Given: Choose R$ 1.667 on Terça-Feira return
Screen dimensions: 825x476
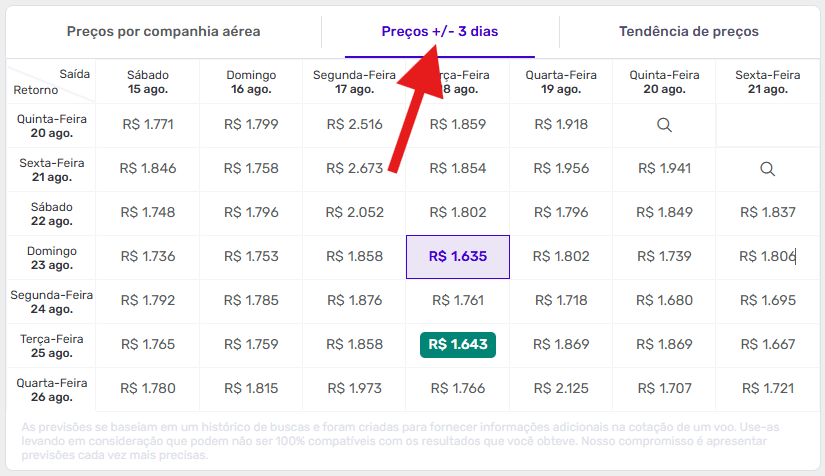Looking at the screenshot, I should (x=767, y=345).
